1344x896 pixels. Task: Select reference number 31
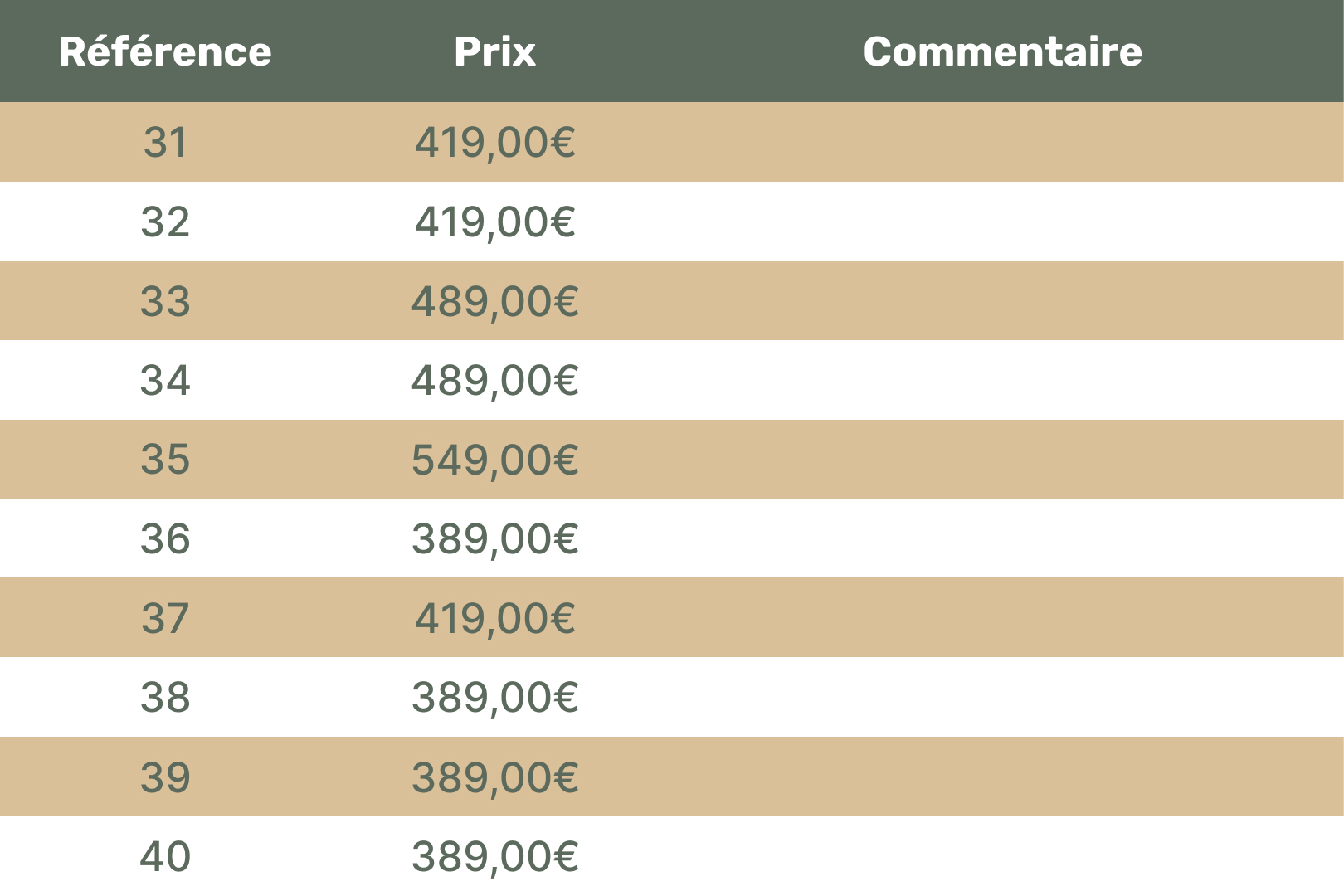pos(165,142)
